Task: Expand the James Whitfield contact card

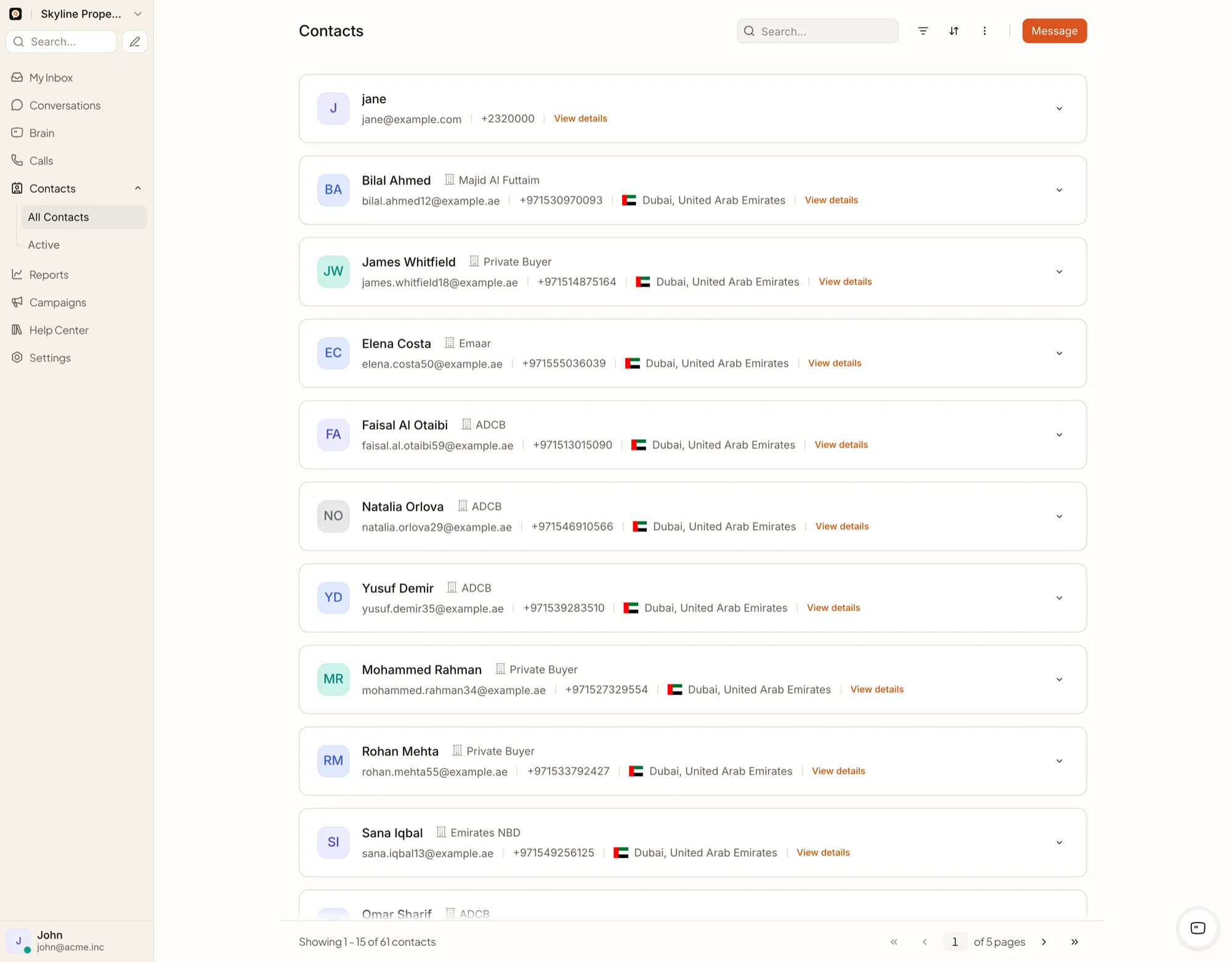Action: pos(1060,272)
